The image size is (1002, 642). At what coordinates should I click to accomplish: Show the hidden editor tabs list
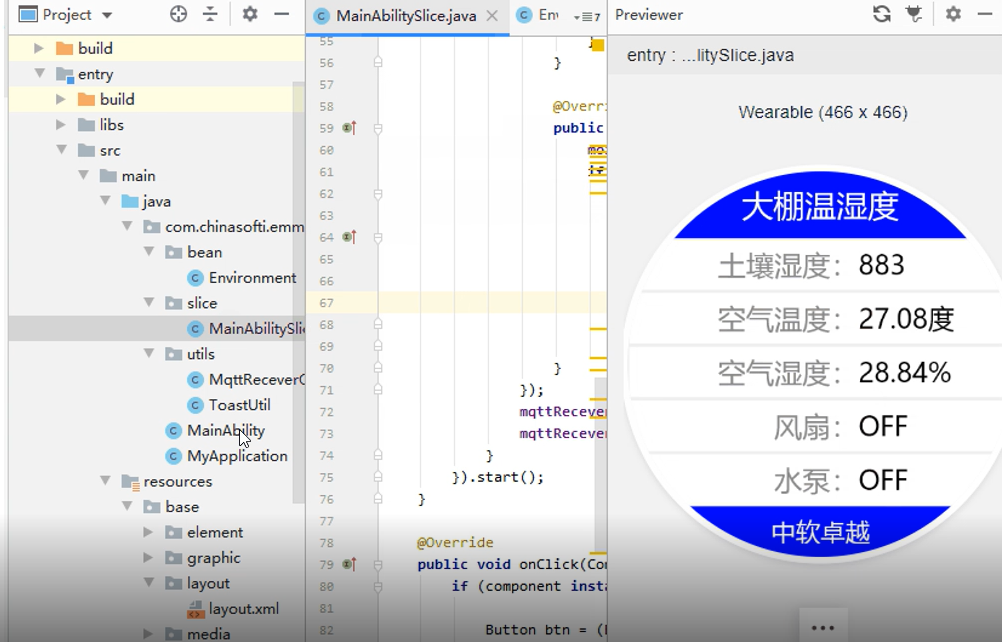tap(587, 17)
